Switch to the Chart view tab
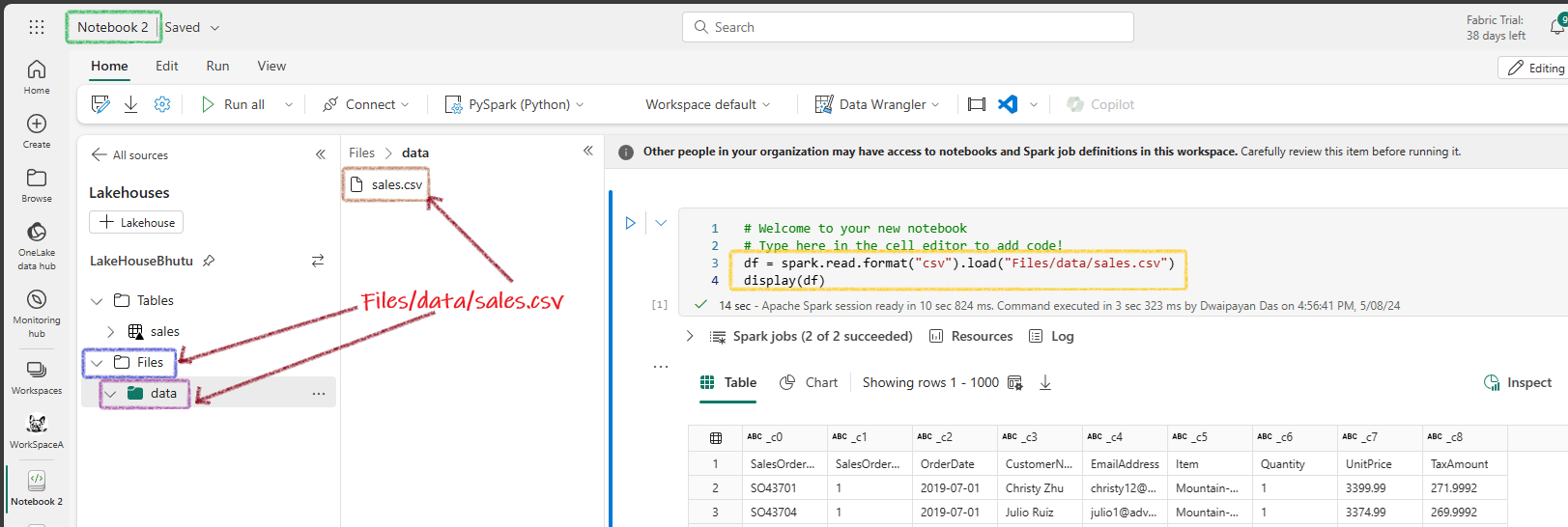The image size is (1568, 527). coord(809,382)
